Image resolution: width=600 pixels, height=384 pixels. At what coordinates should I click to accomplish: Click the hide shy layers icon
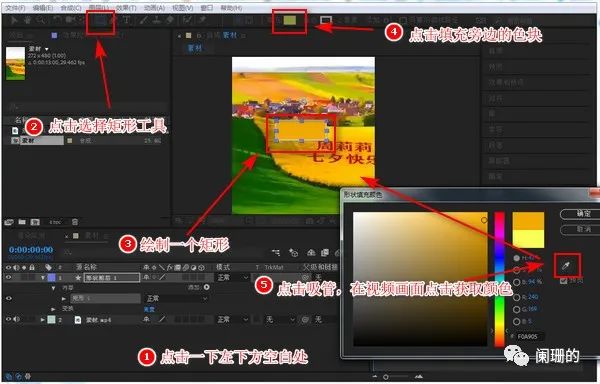pyautogui.click(x=311, y=252)
